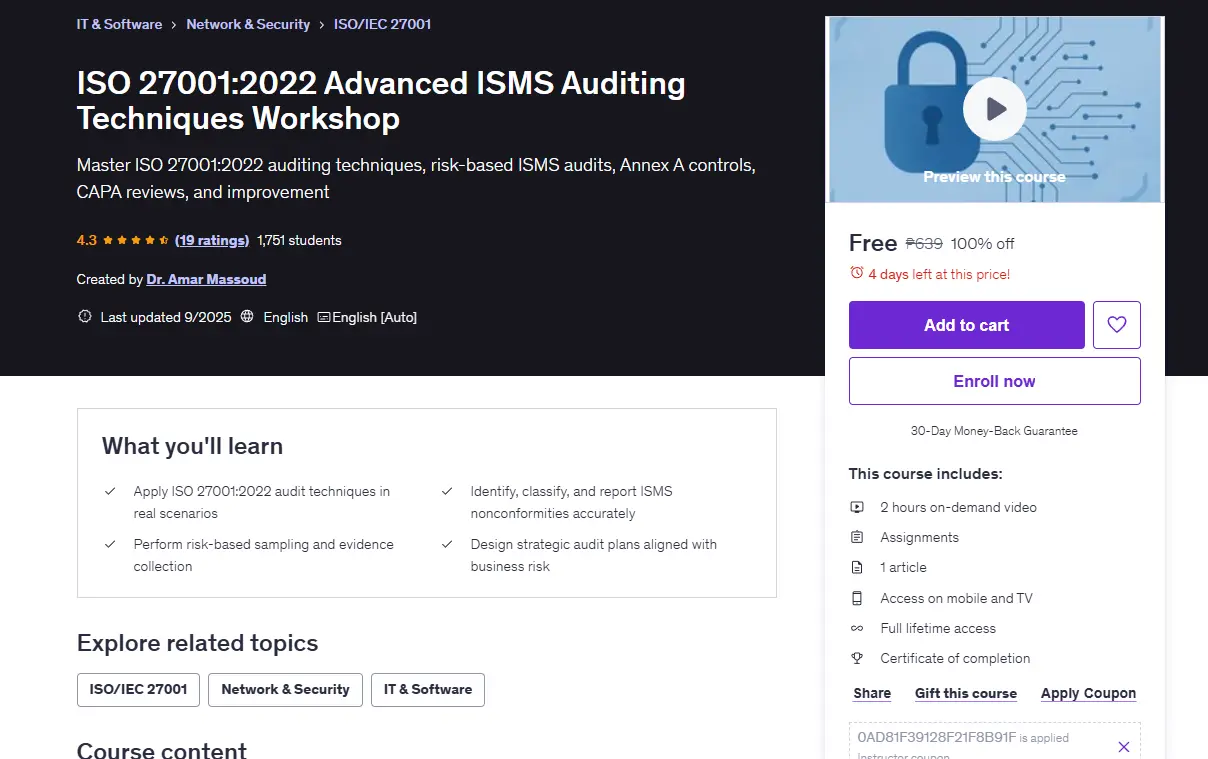Click checkmark beside Apply ISO 27001:2022 audit techniques
This screenshot has width=1208, height=759.
pyautogui.click(x=110, y=491)
